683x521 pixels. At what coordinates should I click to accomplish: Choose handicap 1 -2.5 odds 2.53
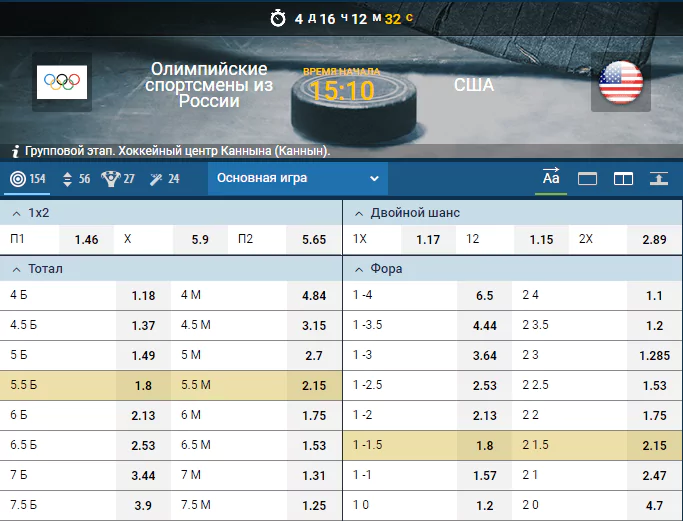click(x=484, y=386)
